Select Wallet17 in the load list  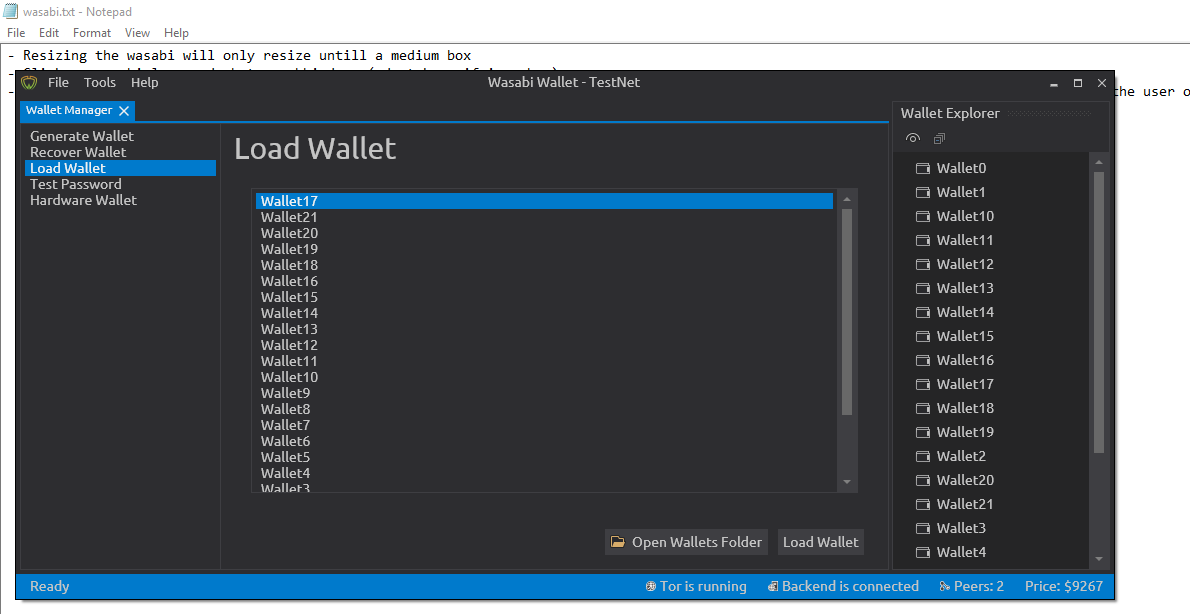(x=544, y=201)
